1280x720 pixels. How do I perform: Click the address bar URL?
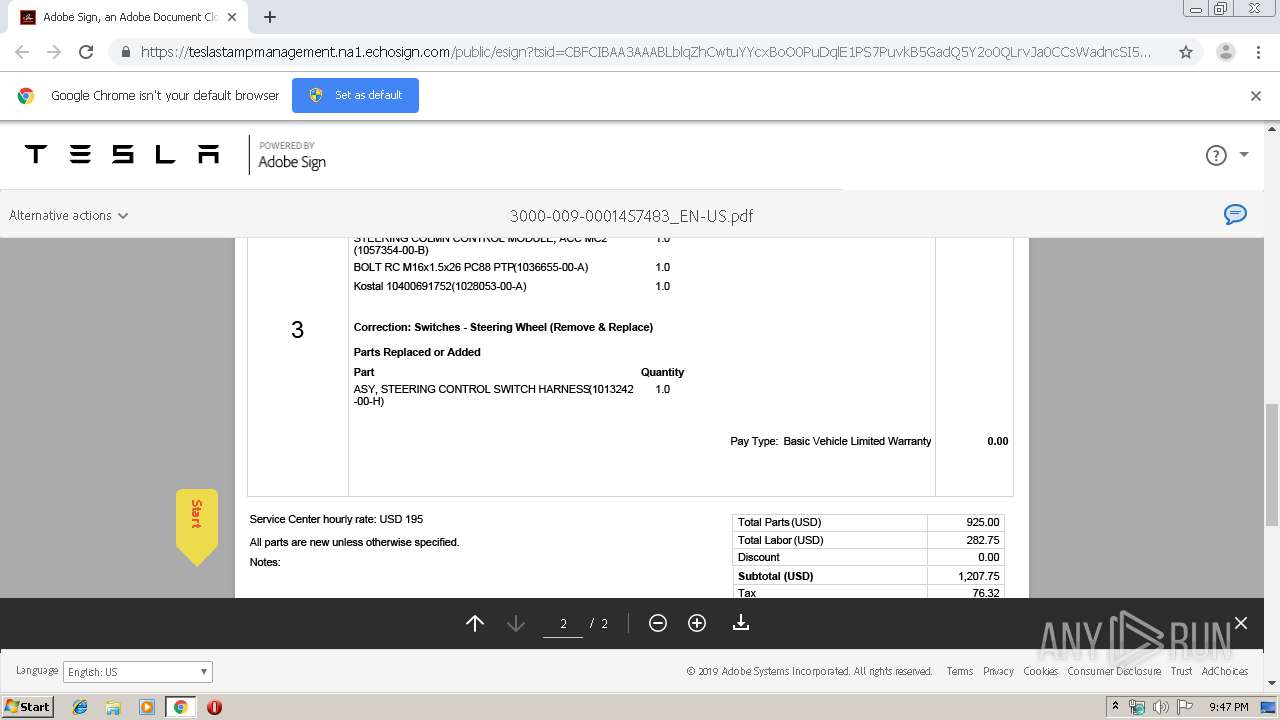click(x=645, y=52)
